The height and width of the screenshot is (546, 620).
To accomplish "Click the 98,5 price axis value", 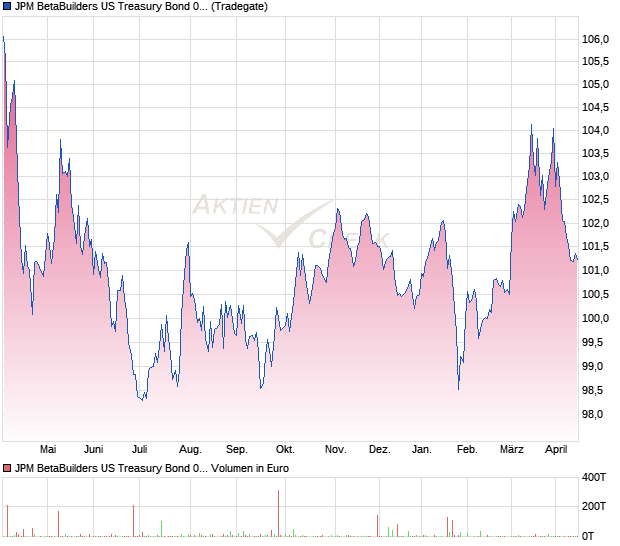I will click(x=592, y=391).
